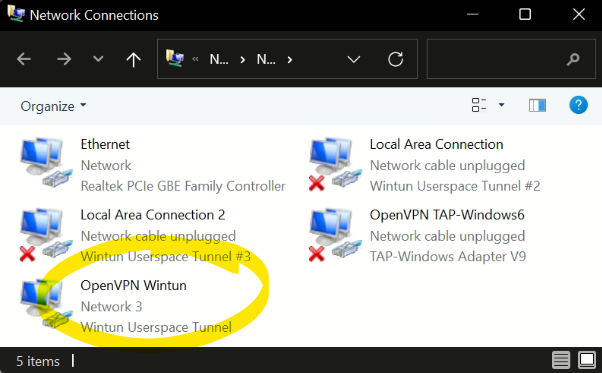Click Realtek PCIe GBE Family Controller text
This screenshot has height=373, width=602.
[x=183, y=186]
